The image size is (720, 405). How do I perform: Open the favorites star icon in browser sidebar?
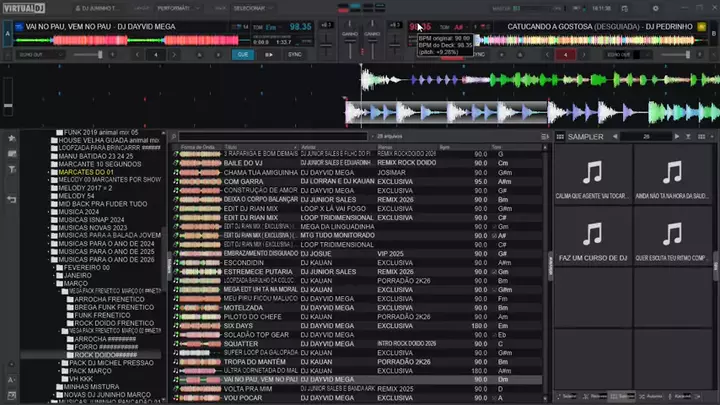(x=11, y=138)
